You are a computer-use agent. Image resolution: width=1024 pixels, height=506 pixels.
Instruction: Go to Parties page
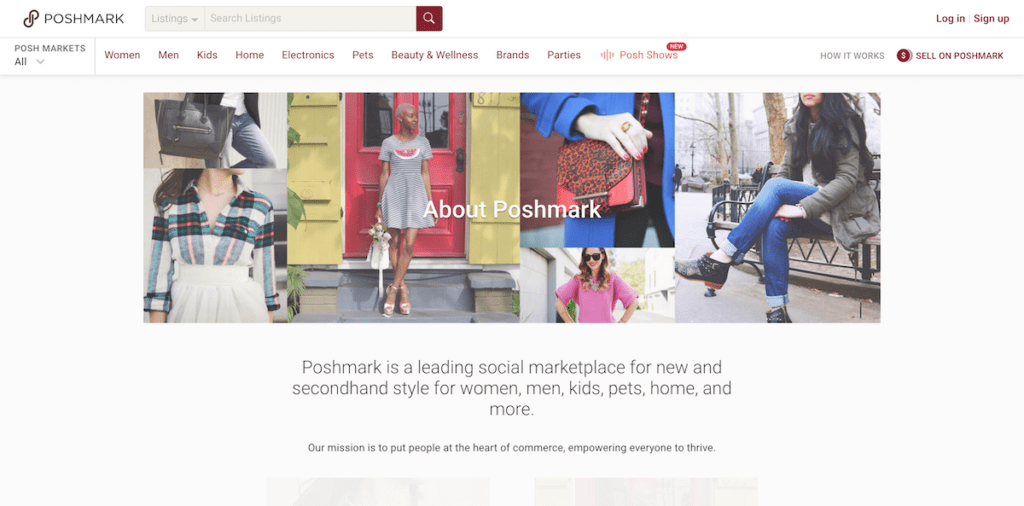click(564, 55)
